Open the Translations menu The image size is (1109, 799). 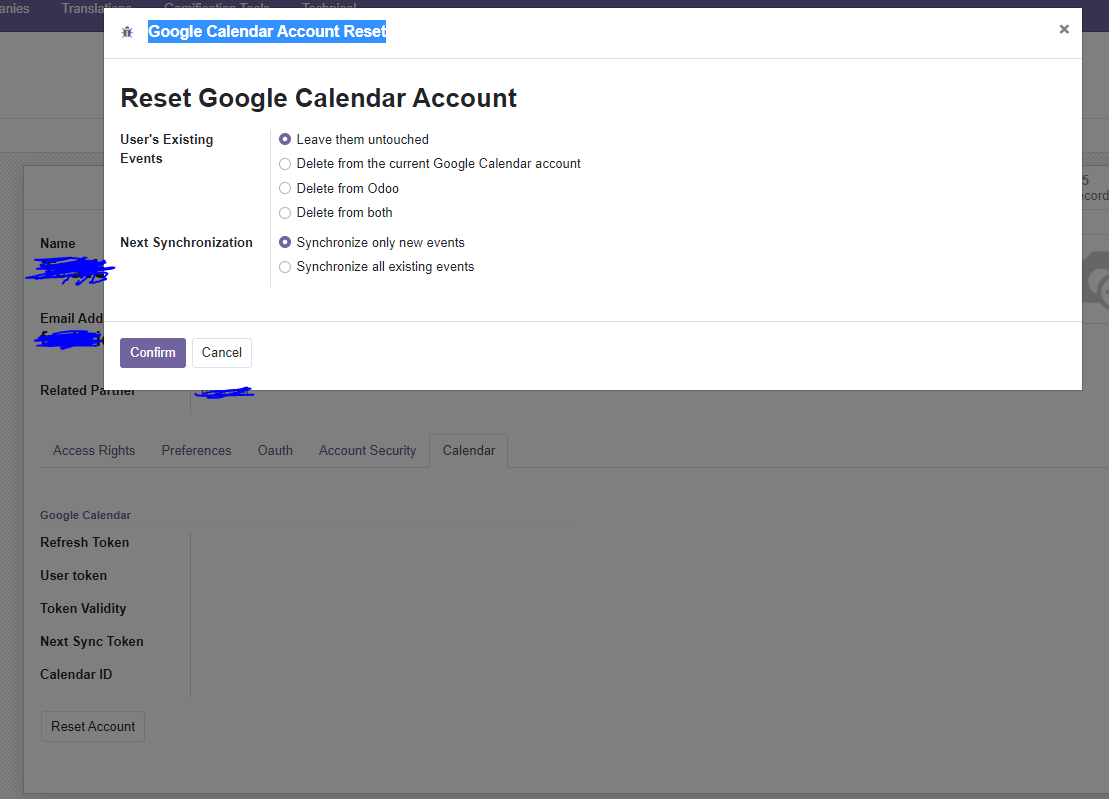pyautogui.click(x=96, y=8)
